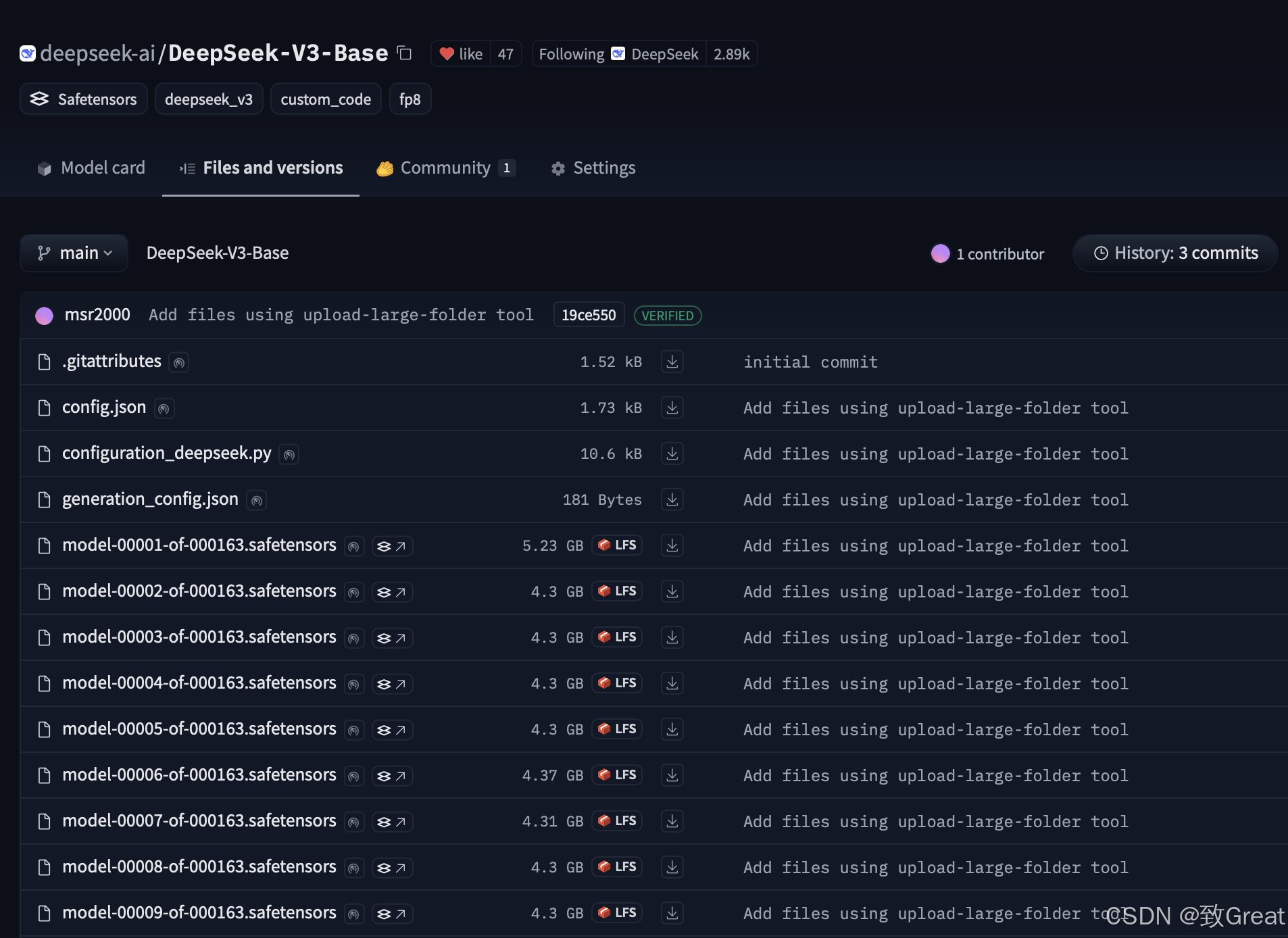This screenshot has width=1288, height=938.
Task: Open the deepseek-ai organization link
Action: pos(97,53)
